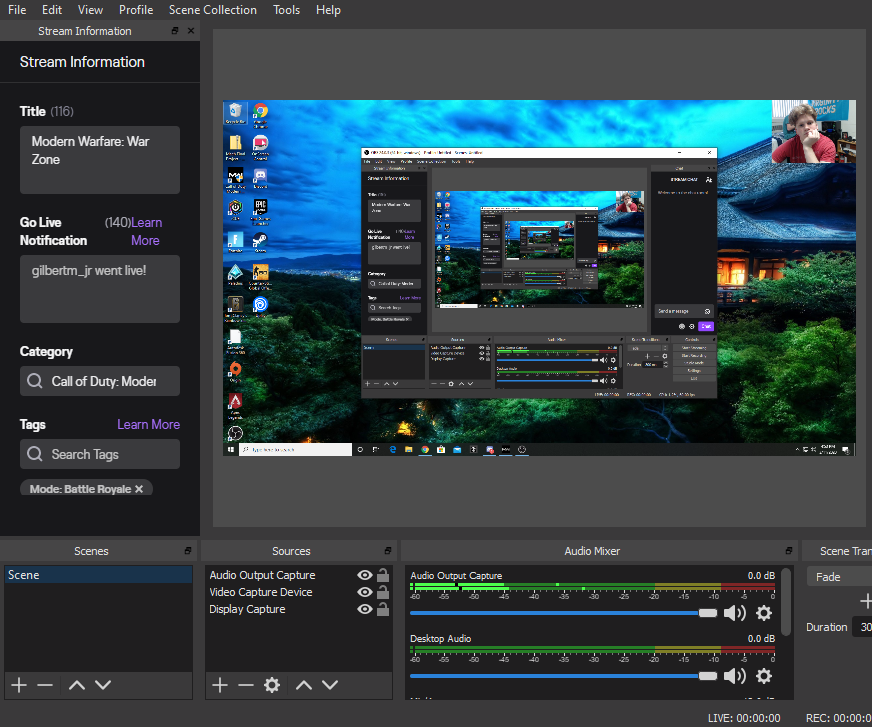Expand the Search Tags field

click(x=100, y=454)
